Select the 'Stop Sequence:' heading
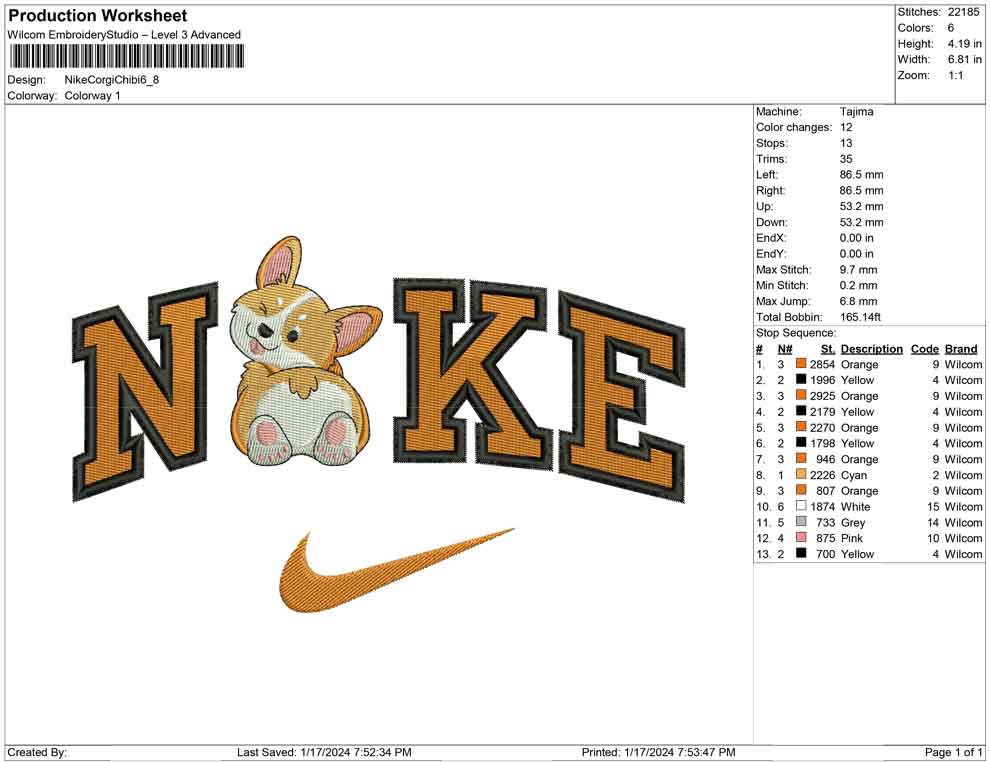Viewport: 990px width, 762px height. pos(796,333)
